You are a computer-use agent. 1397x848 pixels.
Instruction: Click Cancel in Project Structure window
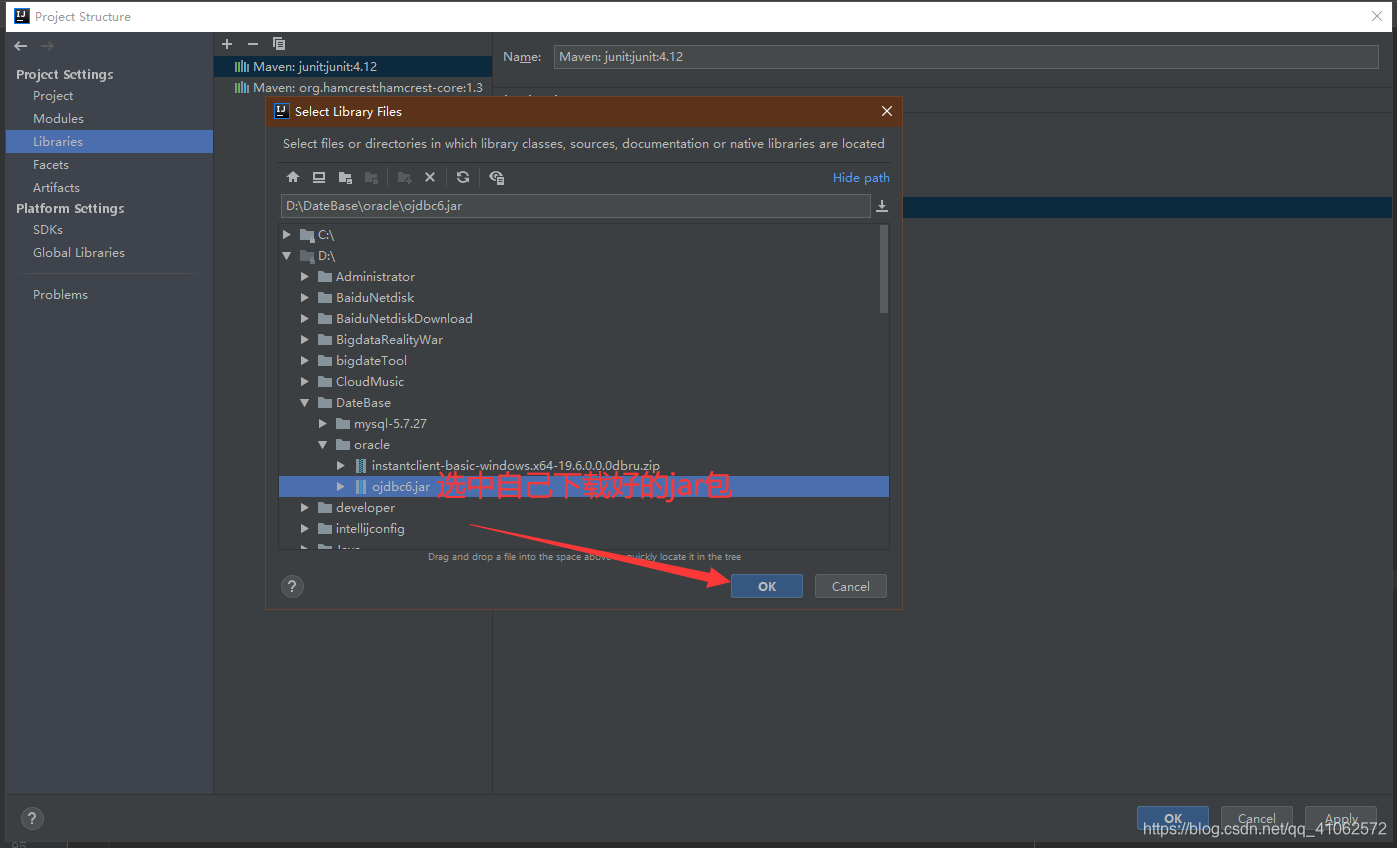point(1257,818)
